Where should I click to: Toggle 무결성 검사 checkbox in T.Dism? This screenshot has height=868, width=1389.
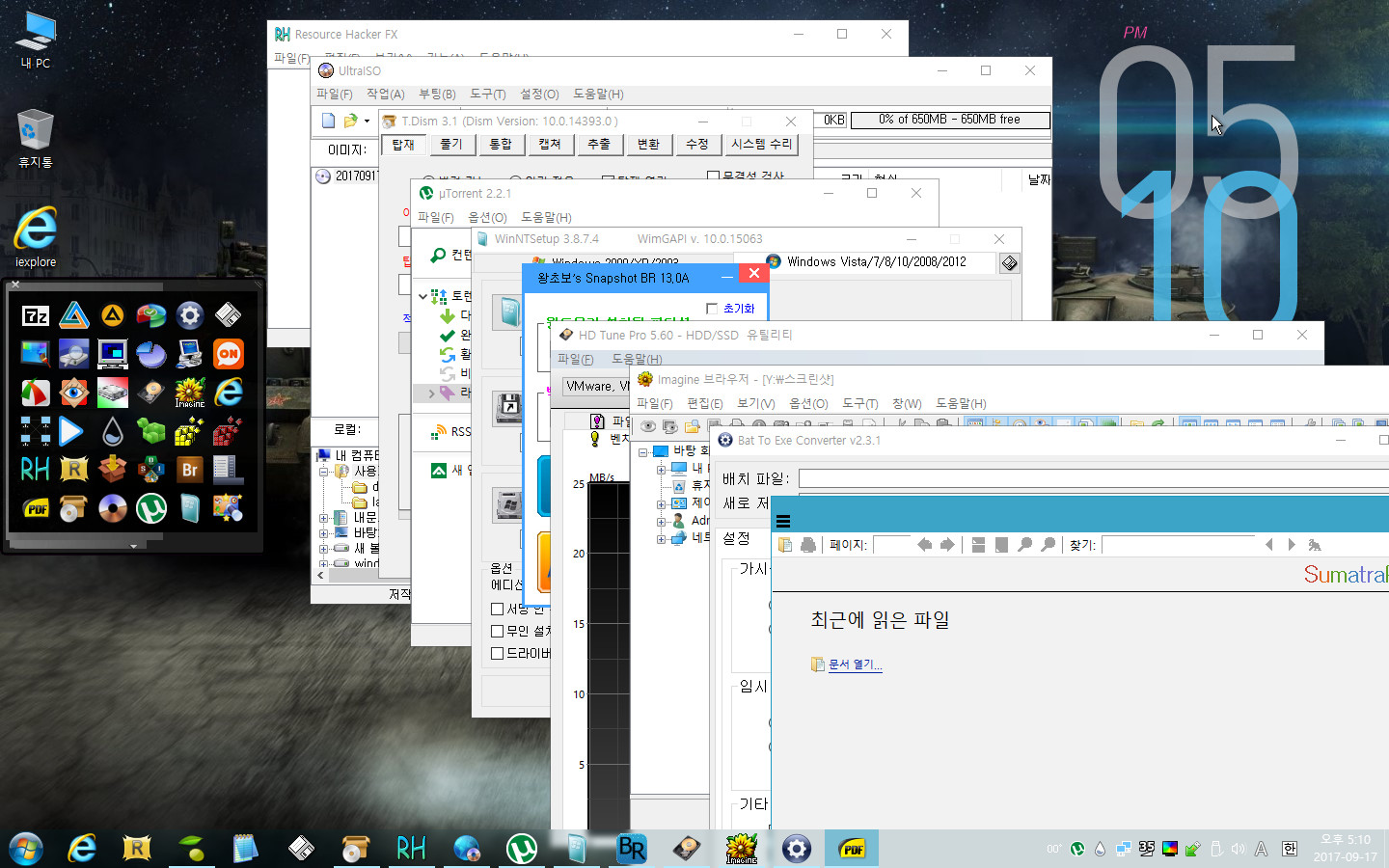713,176
